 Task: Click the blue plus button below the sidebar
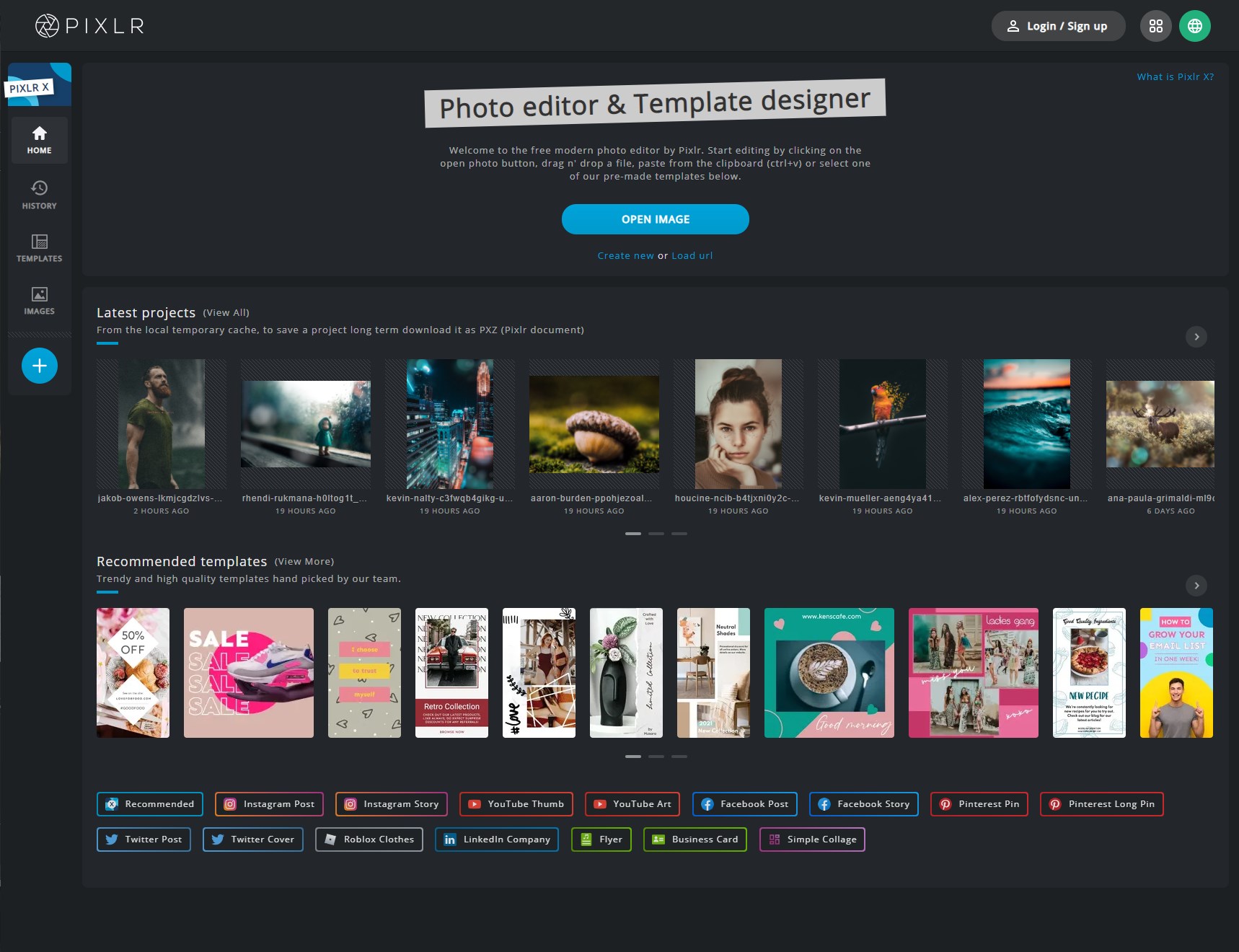tap(39, 366)
